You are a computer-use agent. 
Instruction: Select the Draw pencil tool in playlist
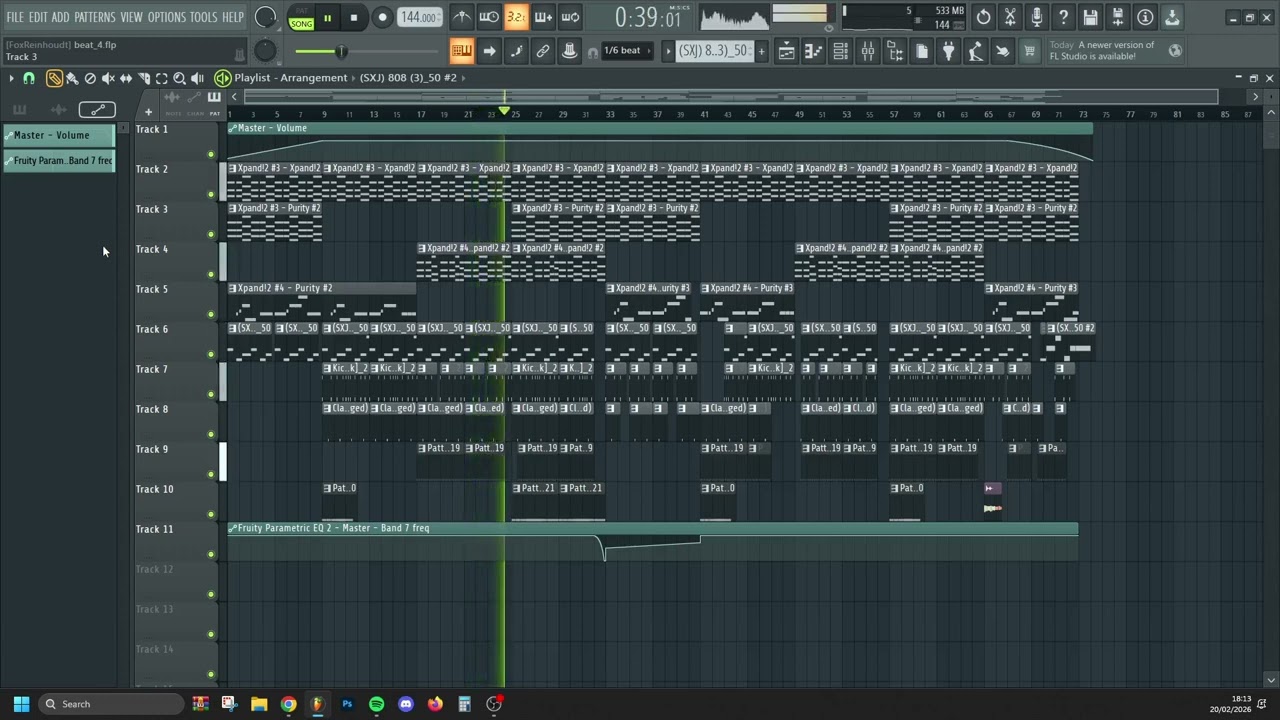click(x=54, y=78)
